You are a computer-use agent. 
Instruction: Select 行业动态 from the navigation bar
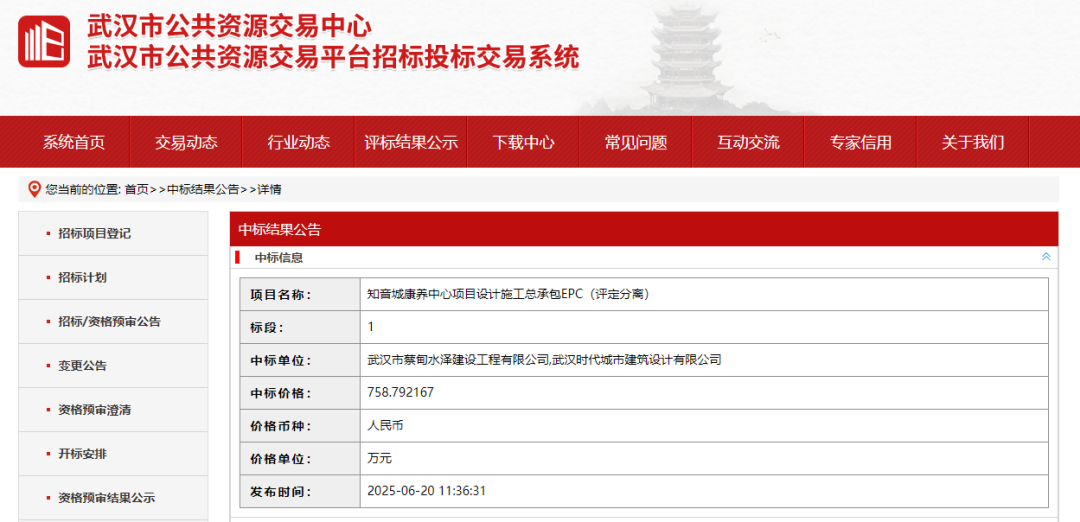298,142
